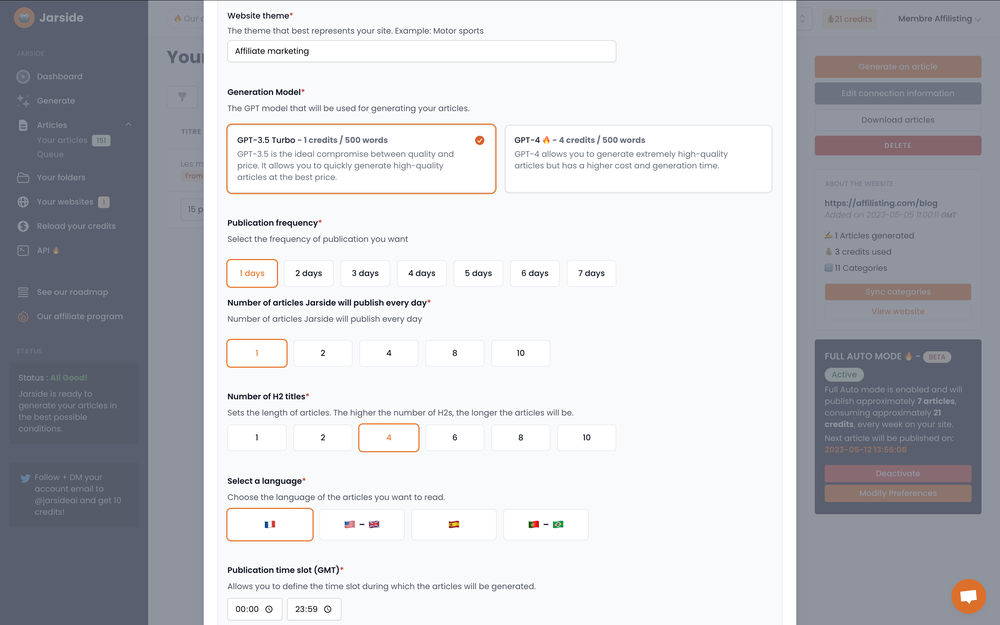Click the globe icon for Your websites
This screenshot has width=1000, height=625.
(x=22, y=201)
